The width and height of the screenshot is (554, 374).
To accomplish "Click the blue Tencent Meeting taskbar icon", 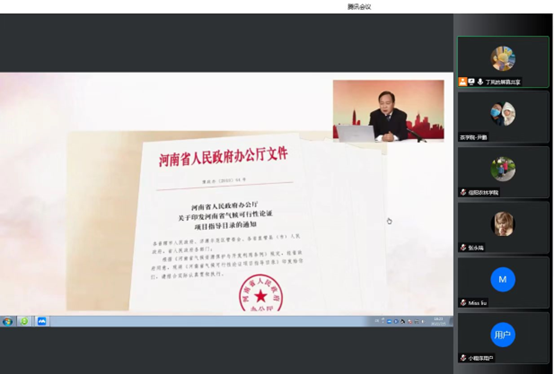I will [42, 321].
